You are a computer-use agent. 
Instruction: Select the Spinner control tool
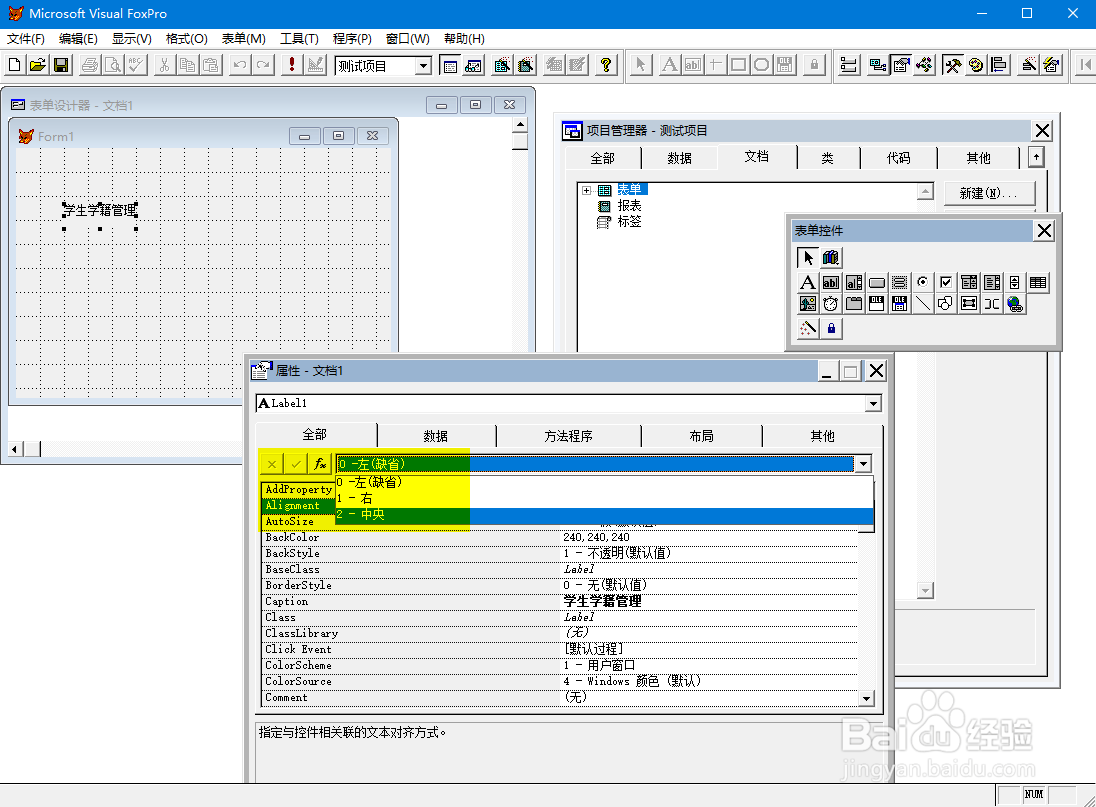1015,282
